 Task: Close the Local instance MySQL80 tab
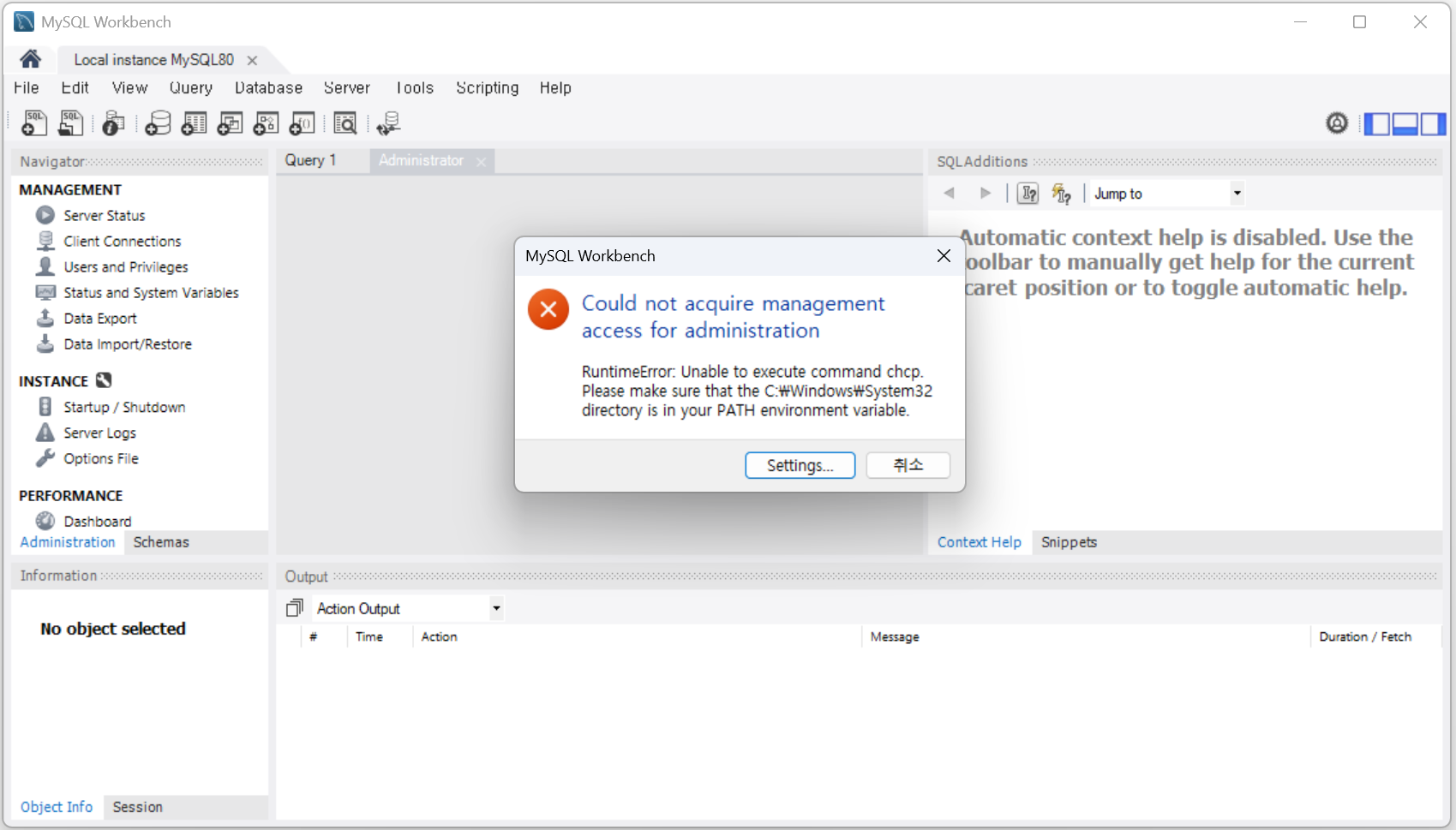pos(252,60)
